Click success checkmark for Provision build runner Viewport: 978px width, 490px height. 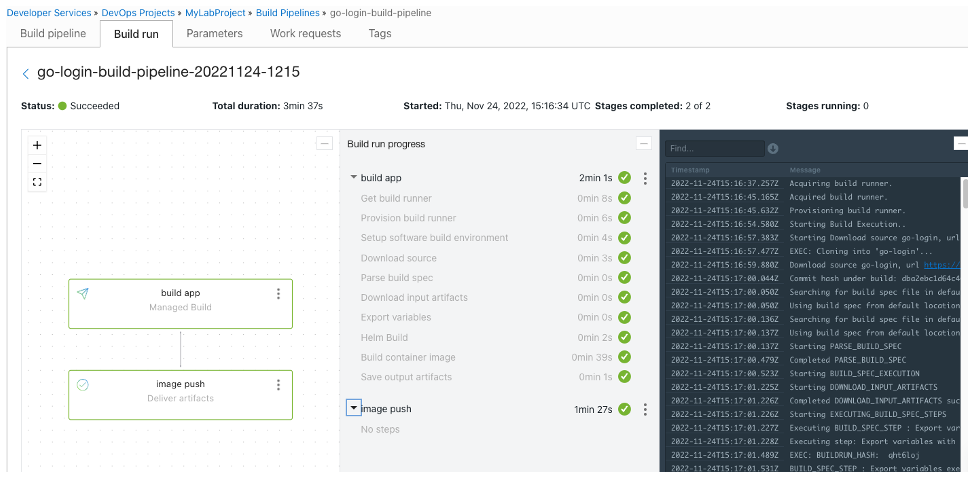coord(624,218)
